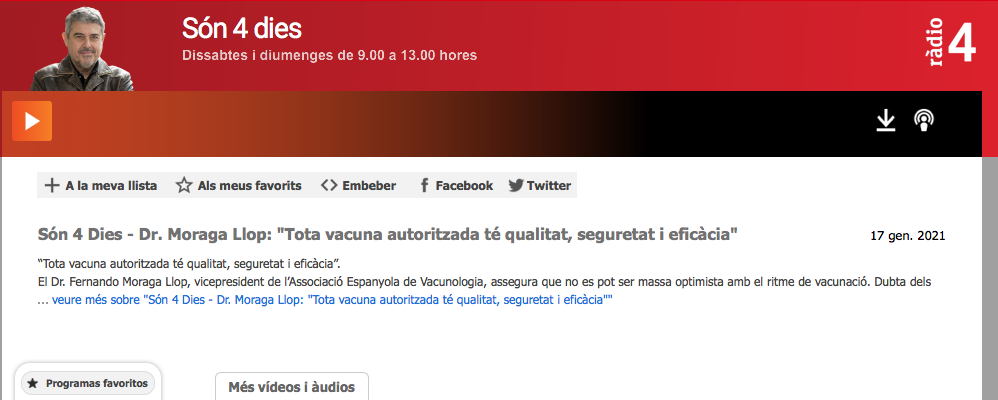Share via the Twitter label
Screen dimensions: 998x400
click(549, 186)
